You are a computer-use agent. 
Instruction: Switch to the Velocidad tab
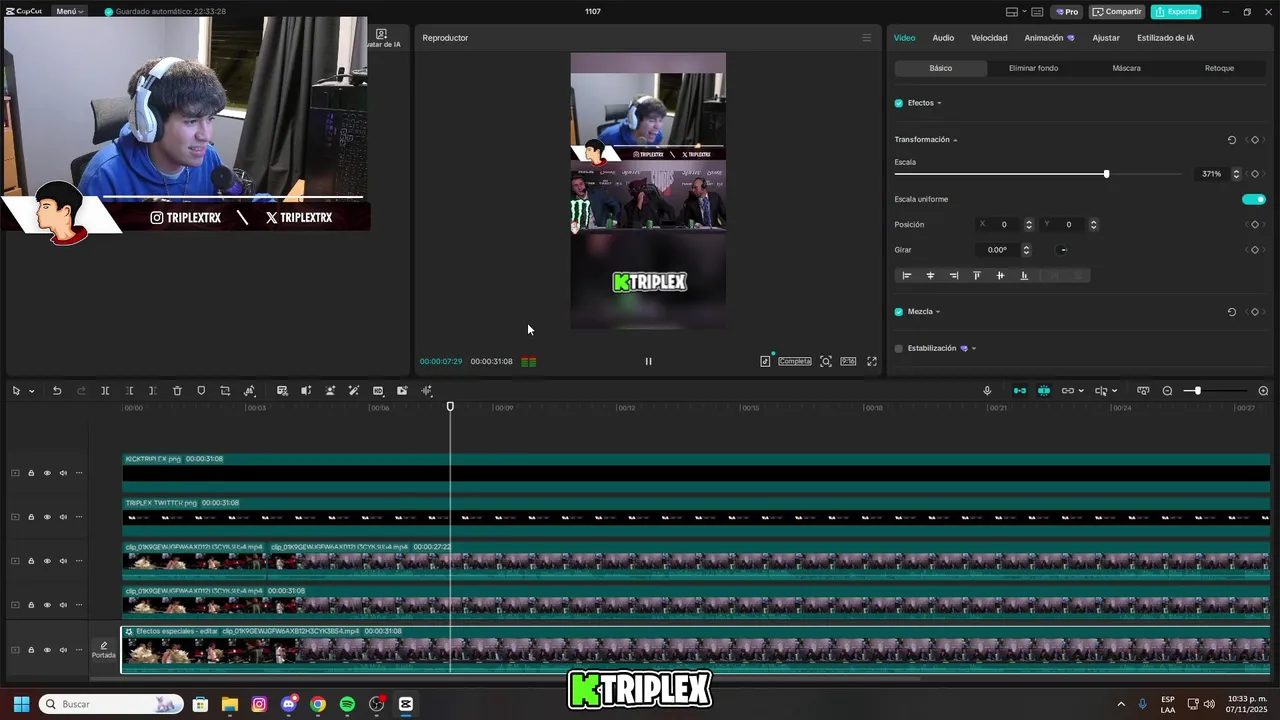coord(989,38)
